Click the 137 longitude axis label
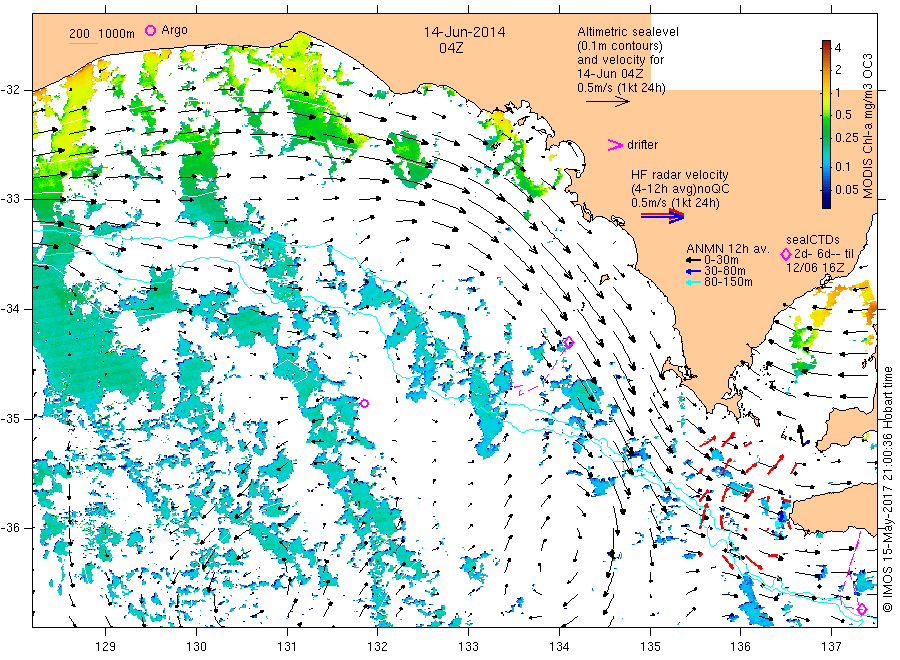Viewport: 900px width, 660px height. click(831, 647)
